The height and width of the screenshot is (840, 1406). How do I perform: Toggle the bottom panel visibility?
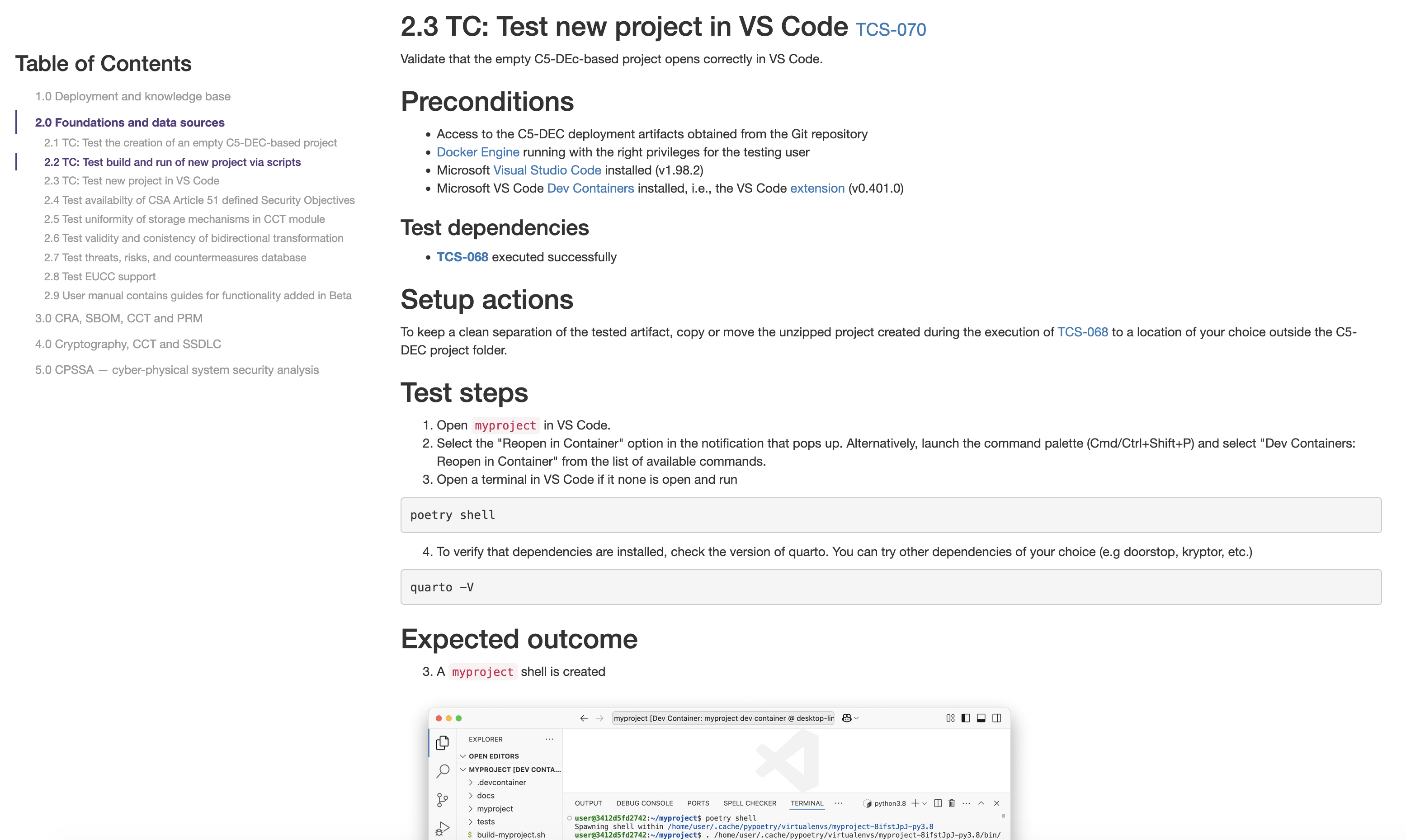(981, 718)
